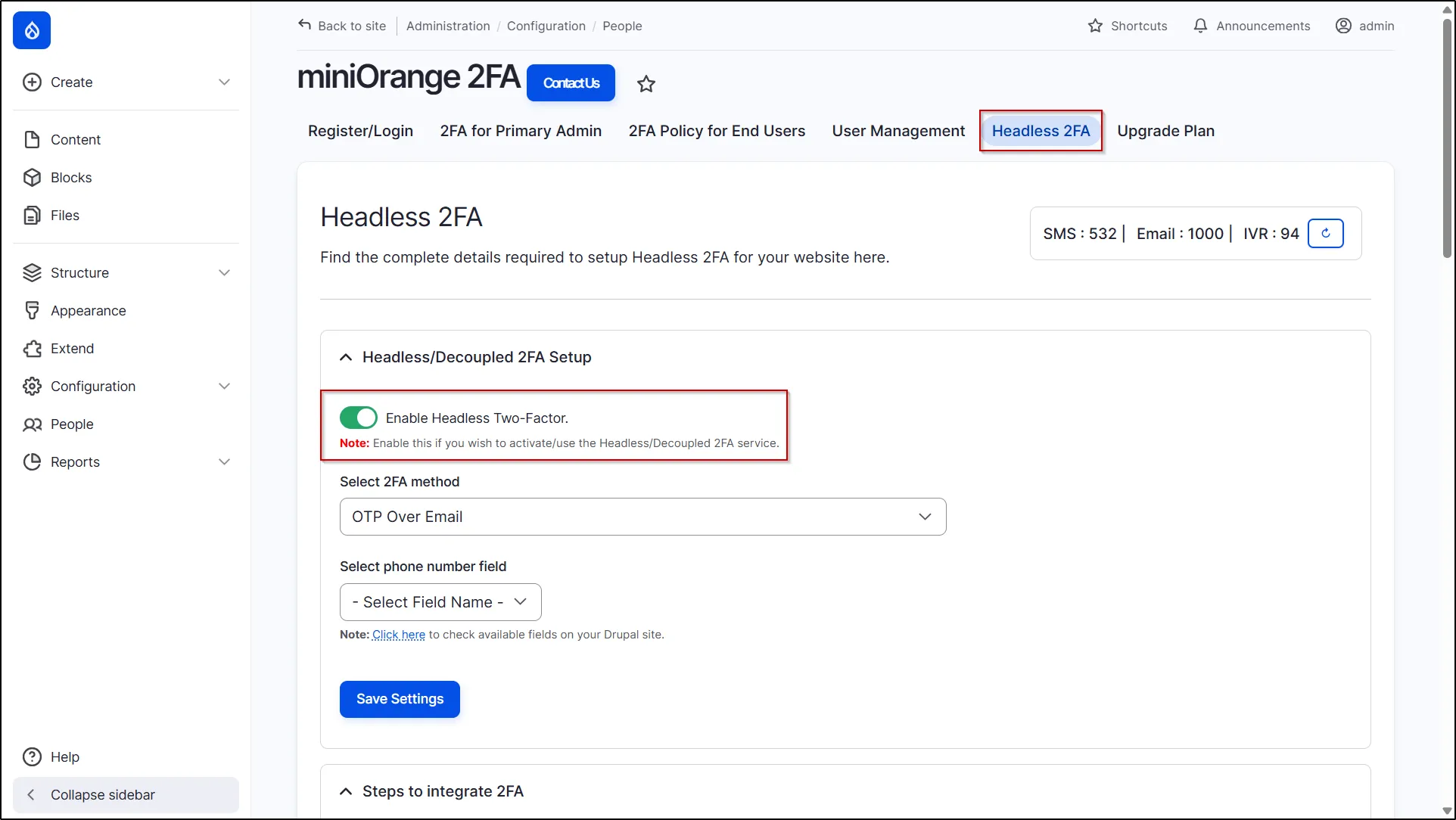
Task: Open the 2FA for Primary Admin tab
Action: [521, 131]
